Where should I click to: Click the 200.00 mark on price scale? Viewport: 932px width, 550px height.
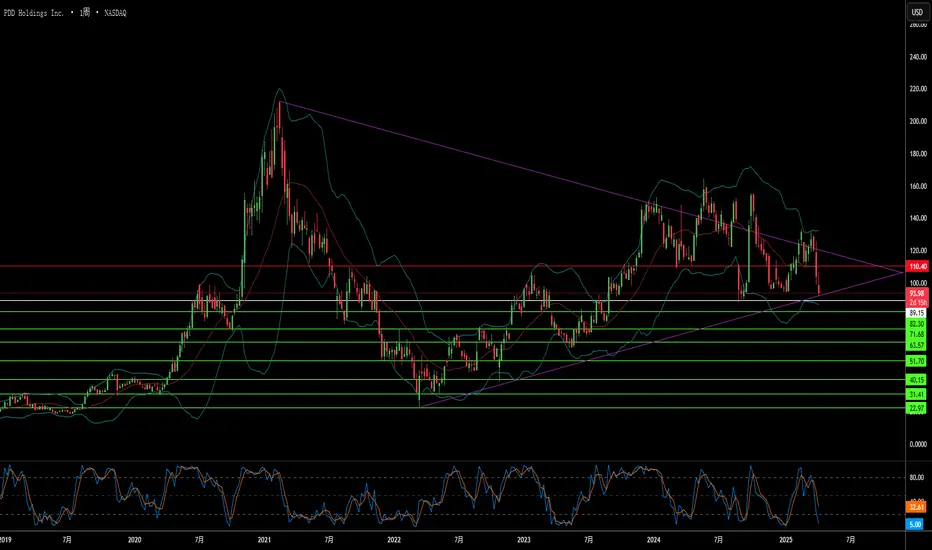916,121
